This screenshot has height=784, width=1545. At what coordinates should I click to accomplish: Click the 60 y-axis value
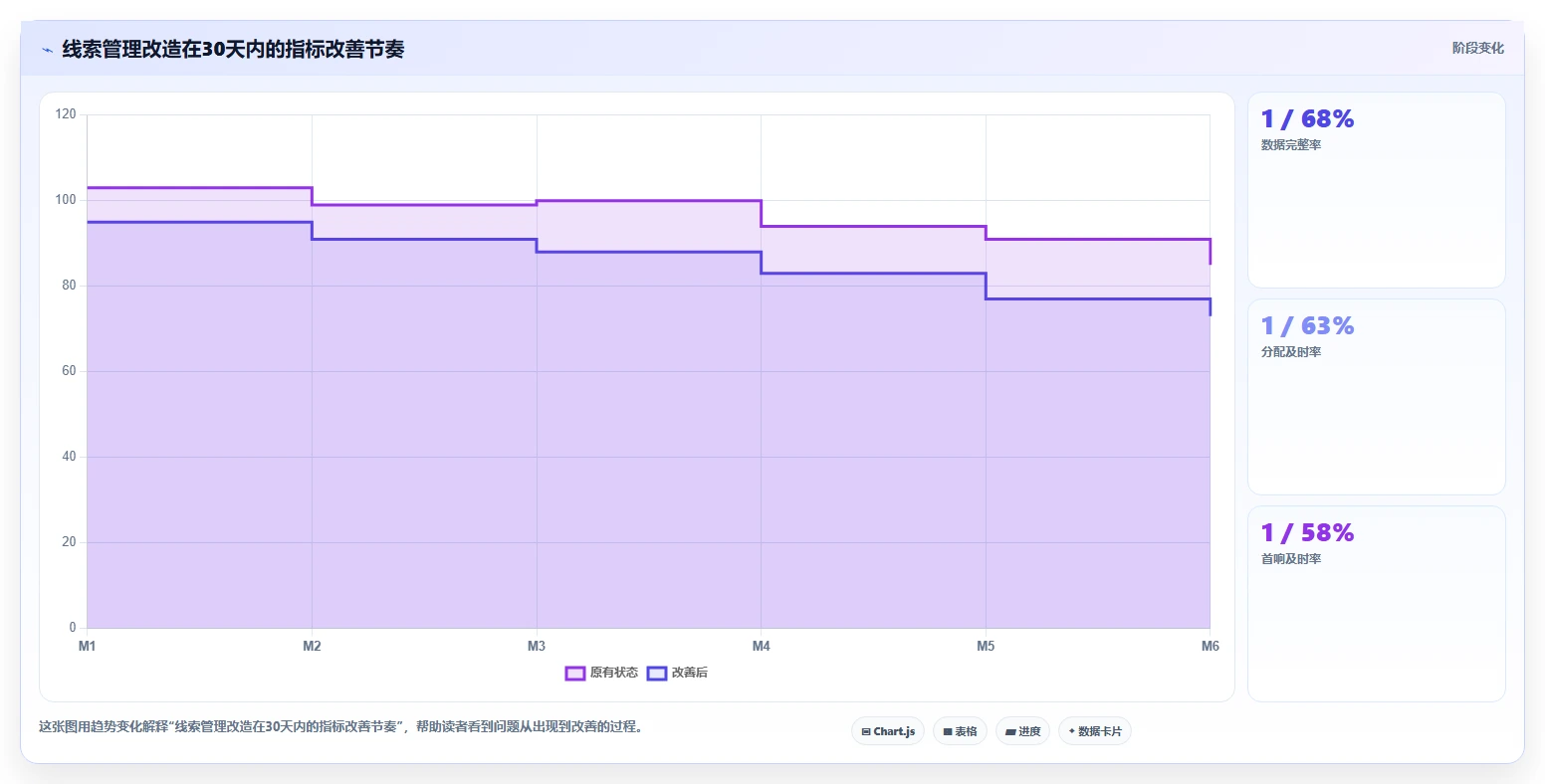tap(69, 371)
